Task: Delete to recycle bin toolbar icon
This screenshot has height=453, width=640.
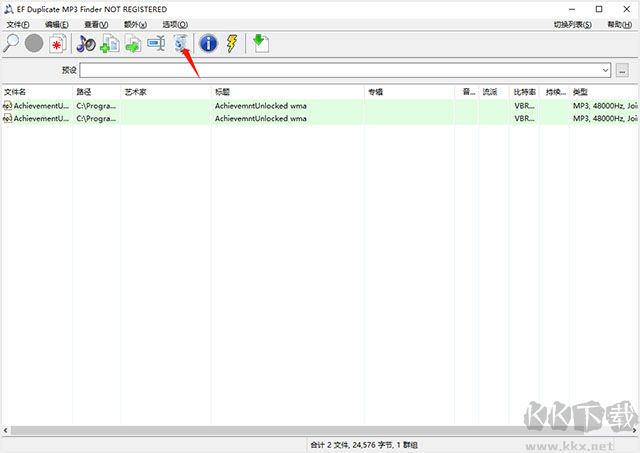Action: (180, 43)
